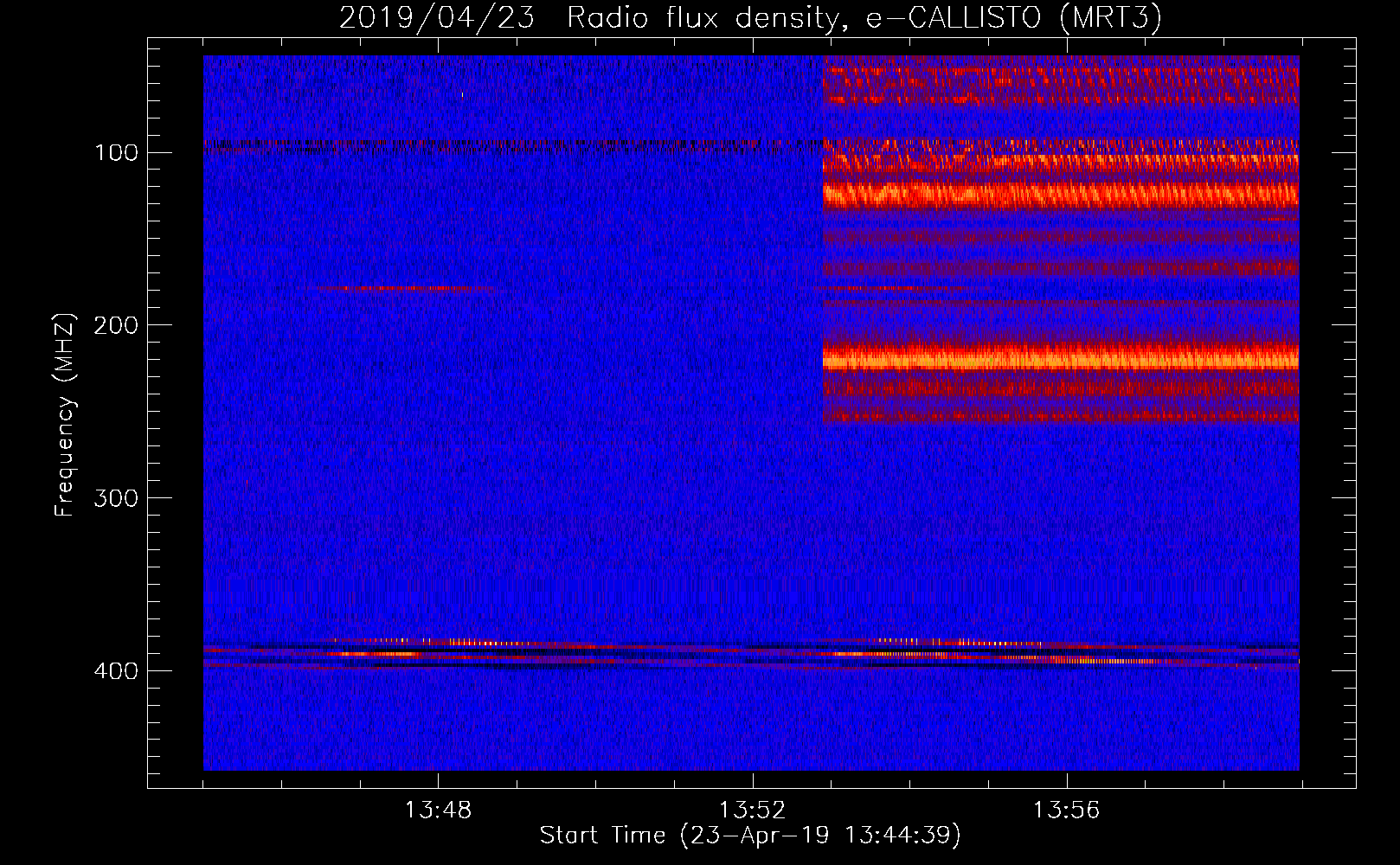1400x865 pixels.
Task: Click the 'Start Time (23-Apr-19 13:44:39)' label
Action: 750,836
